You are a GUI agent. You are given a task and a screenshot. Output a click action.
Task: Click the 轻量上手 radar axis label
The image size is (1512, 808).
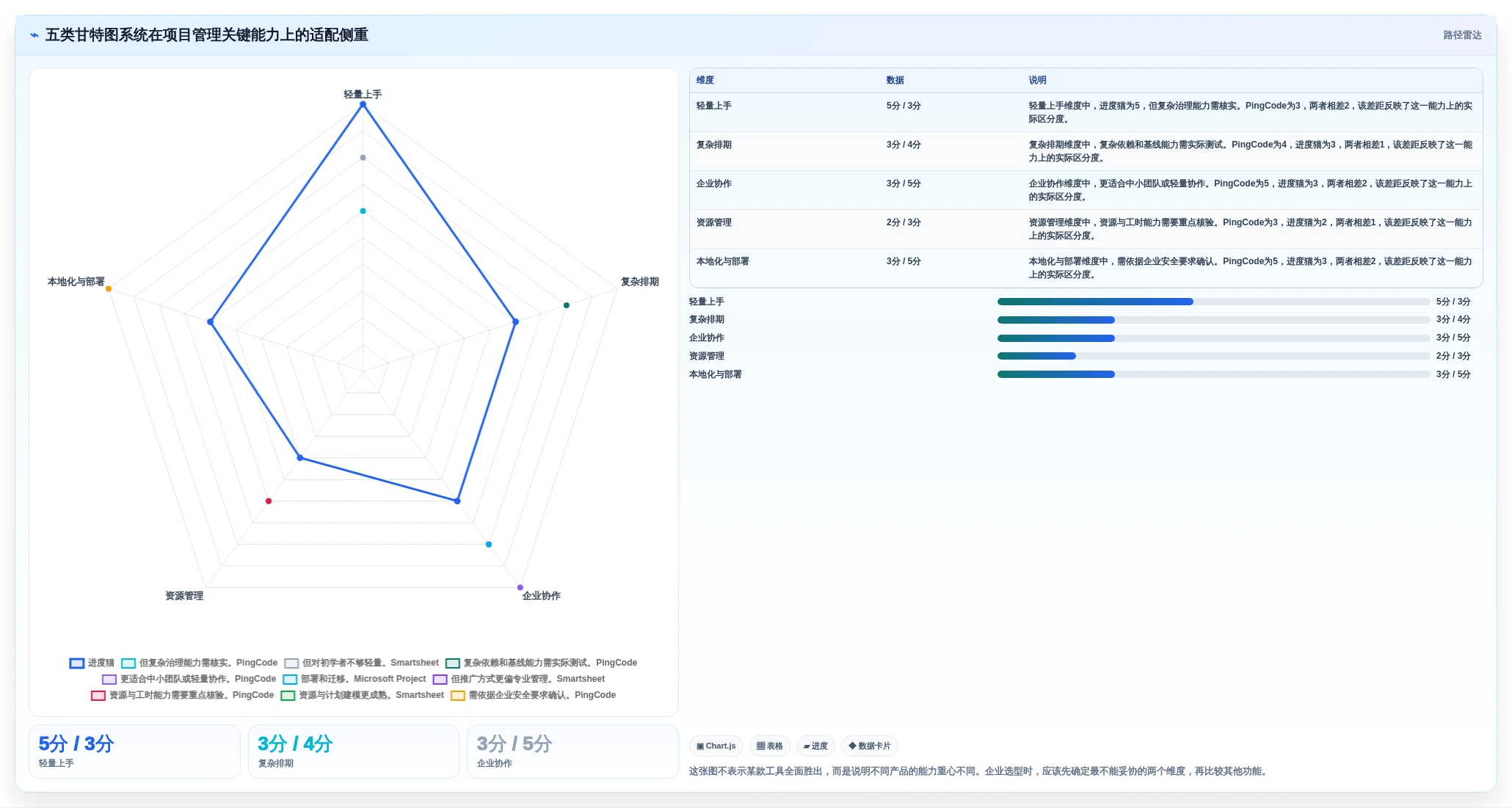pos(363,95)
